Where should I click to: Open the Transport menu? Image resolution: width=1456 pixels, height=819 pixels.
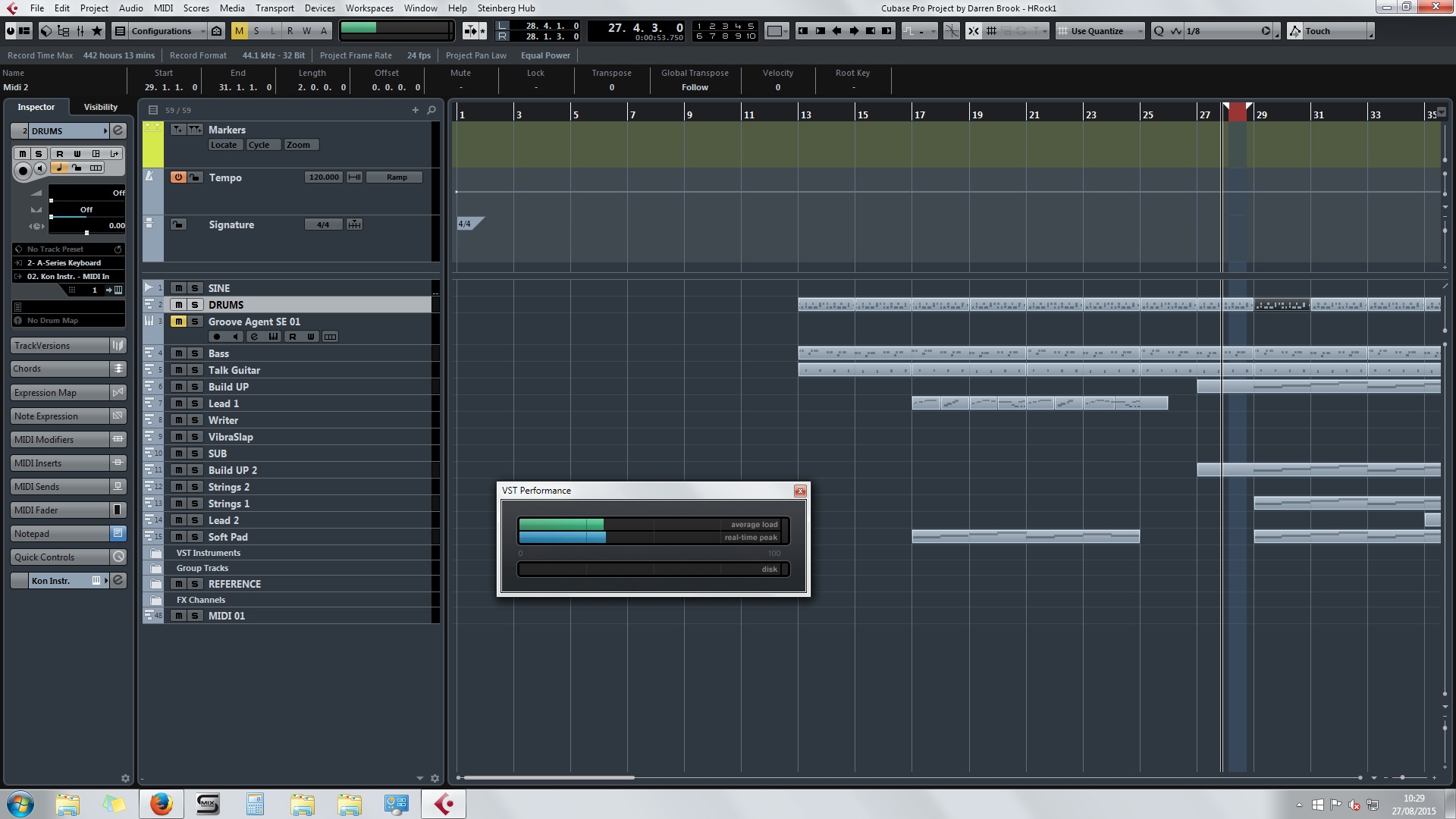pyautogui.click(x=274, y=8)
